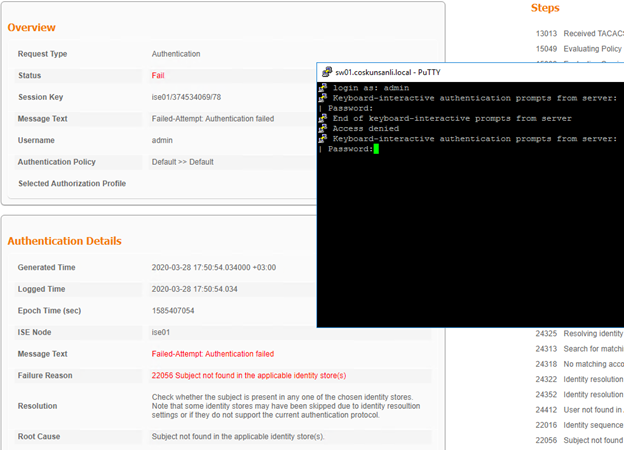Click the PuTTY title 'sw01.coskunsanli.local - PuTTY'

pos(388,72)
